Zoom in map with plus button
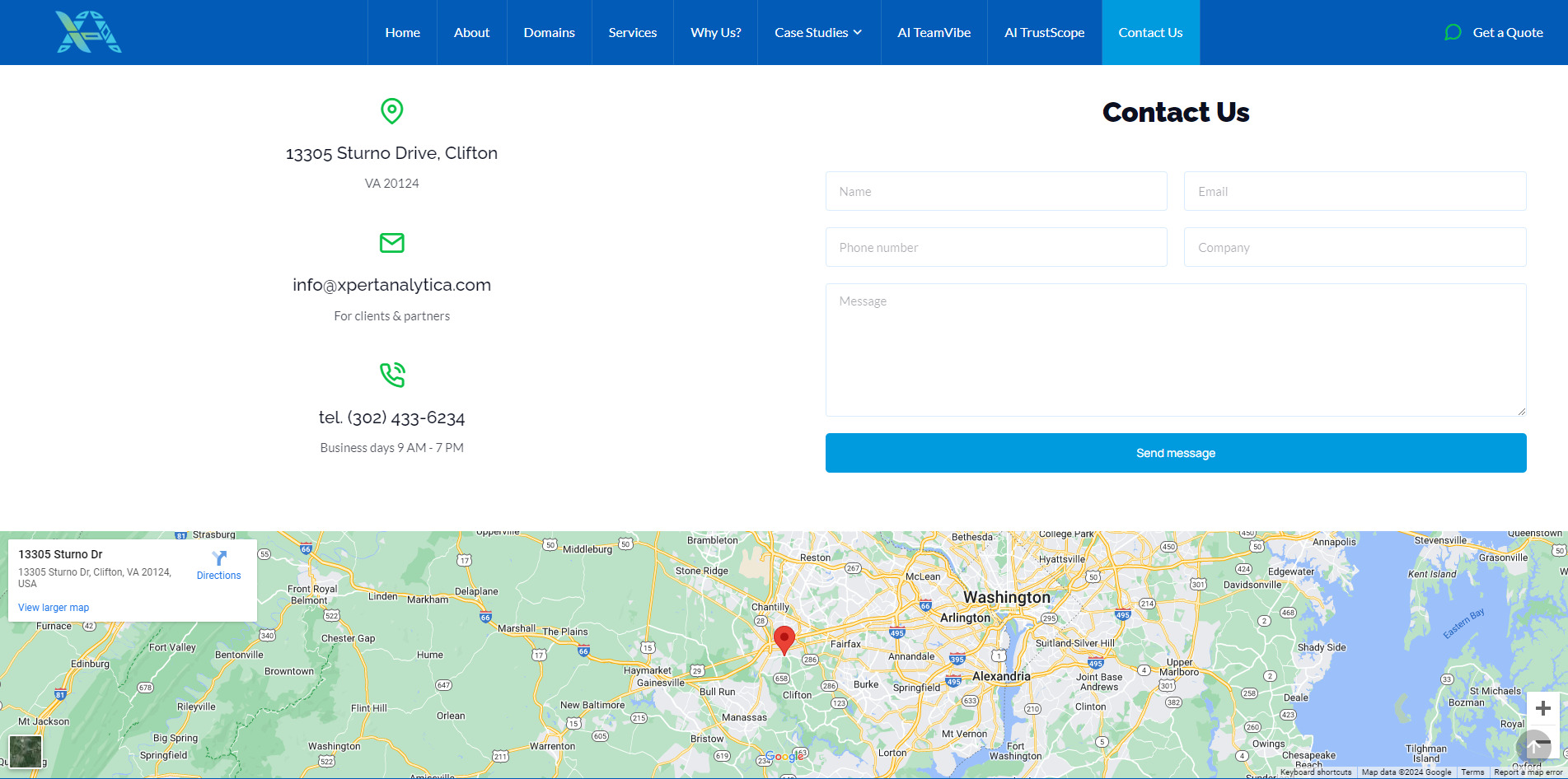The image size is (1568, 779). pos(1542,708)
